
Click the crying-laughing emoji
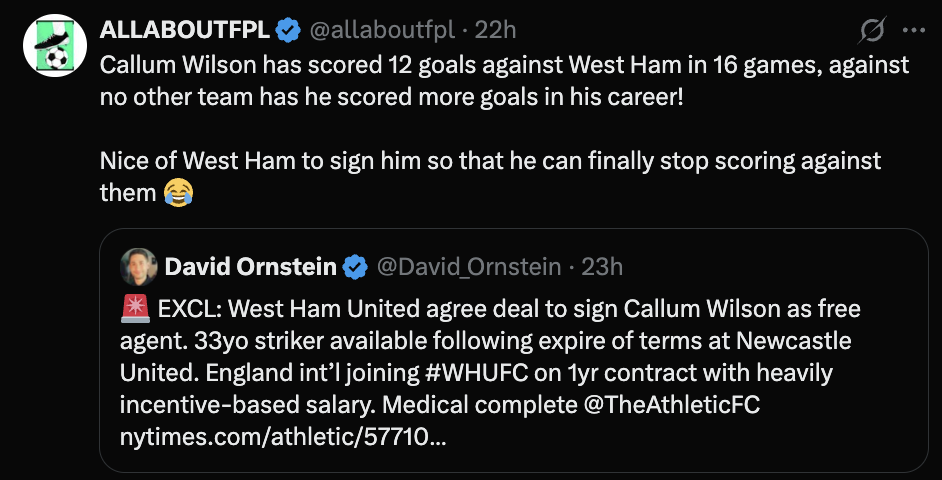tap(177, 192)
